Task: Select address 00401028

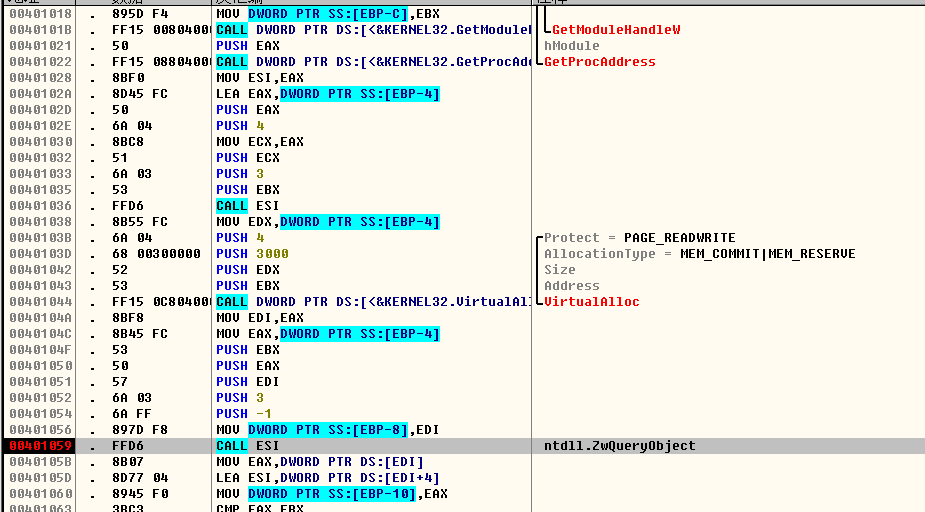Action: pos(40,78)
